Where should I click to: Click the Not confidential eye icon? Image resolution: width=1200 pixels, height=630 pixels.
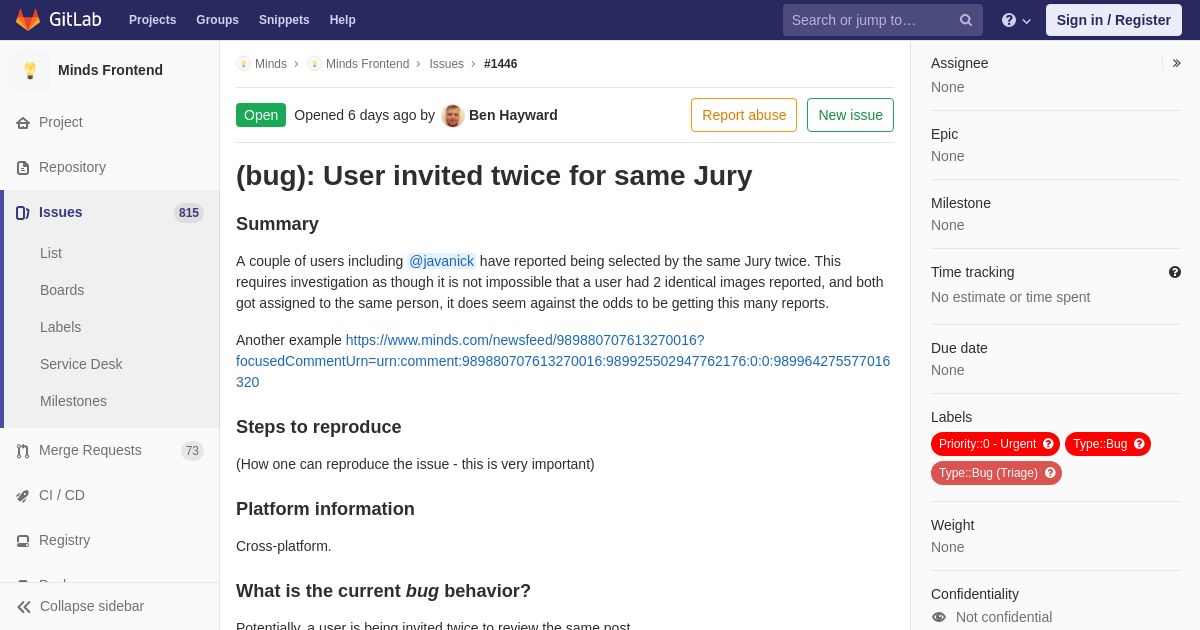pos(939,617)
